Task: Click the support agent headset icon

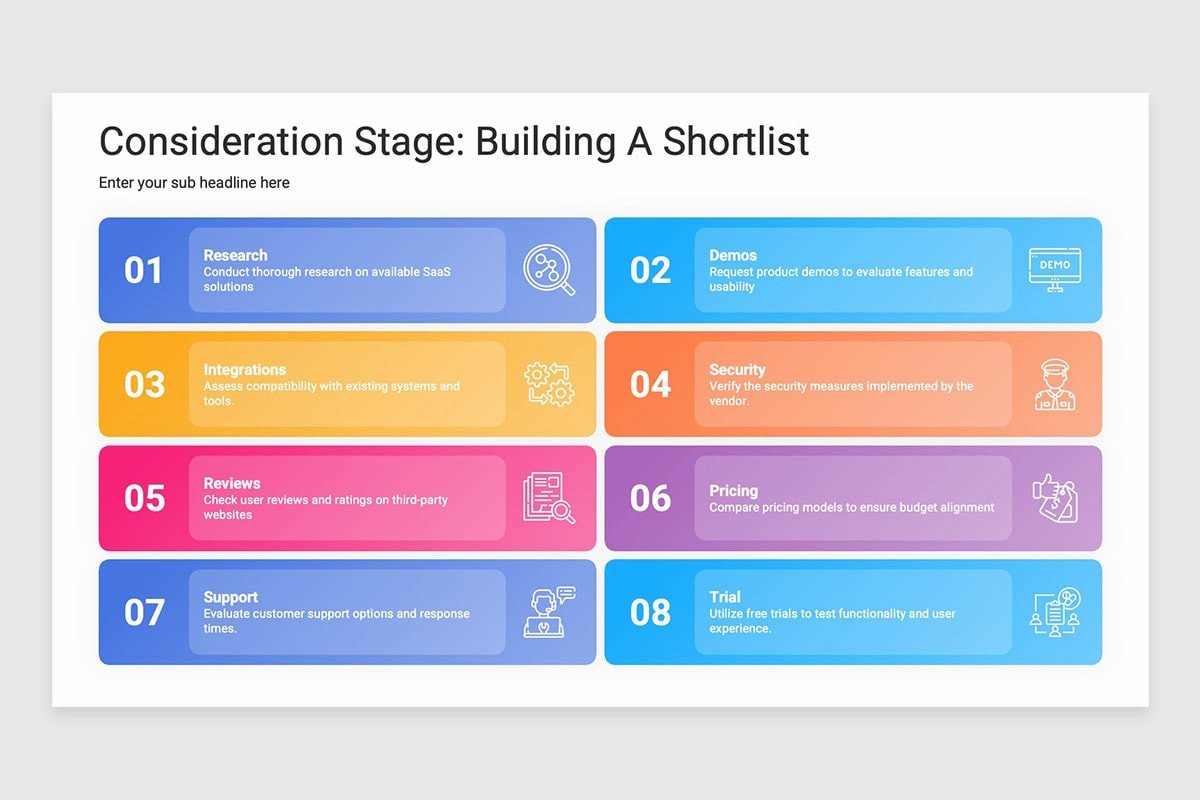Action: [x=550, y=612]
